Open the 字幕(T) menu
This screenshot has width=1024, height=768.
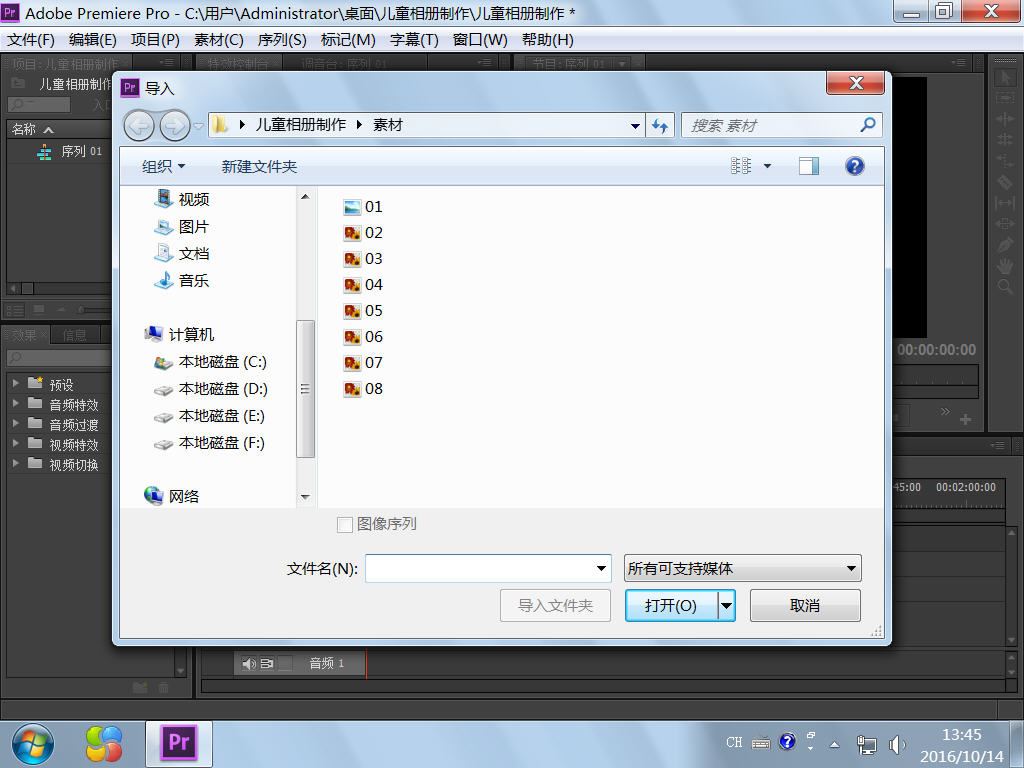[414, 40]
